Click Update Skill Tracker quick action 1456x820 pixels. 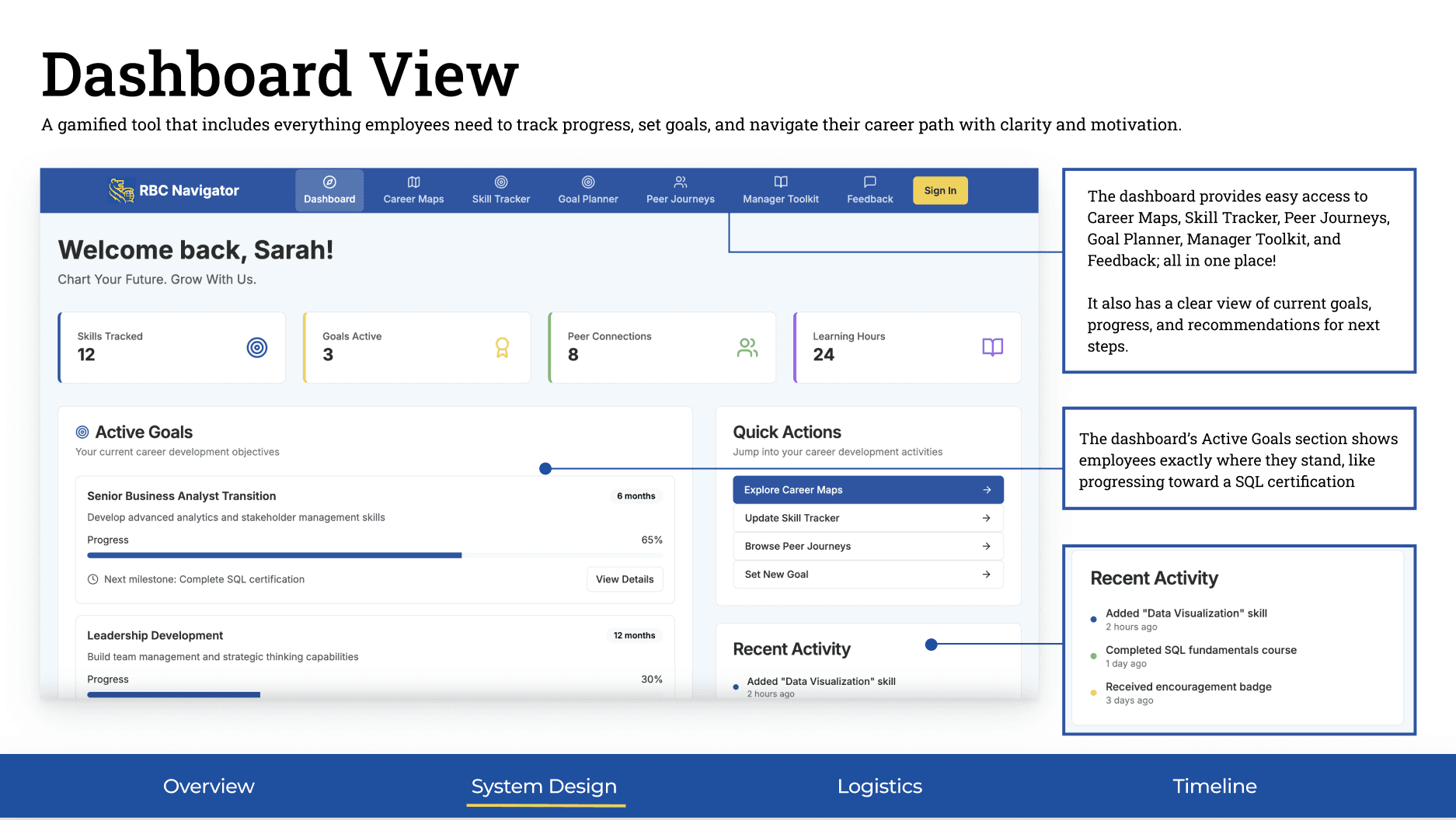[x=868, y=518]
